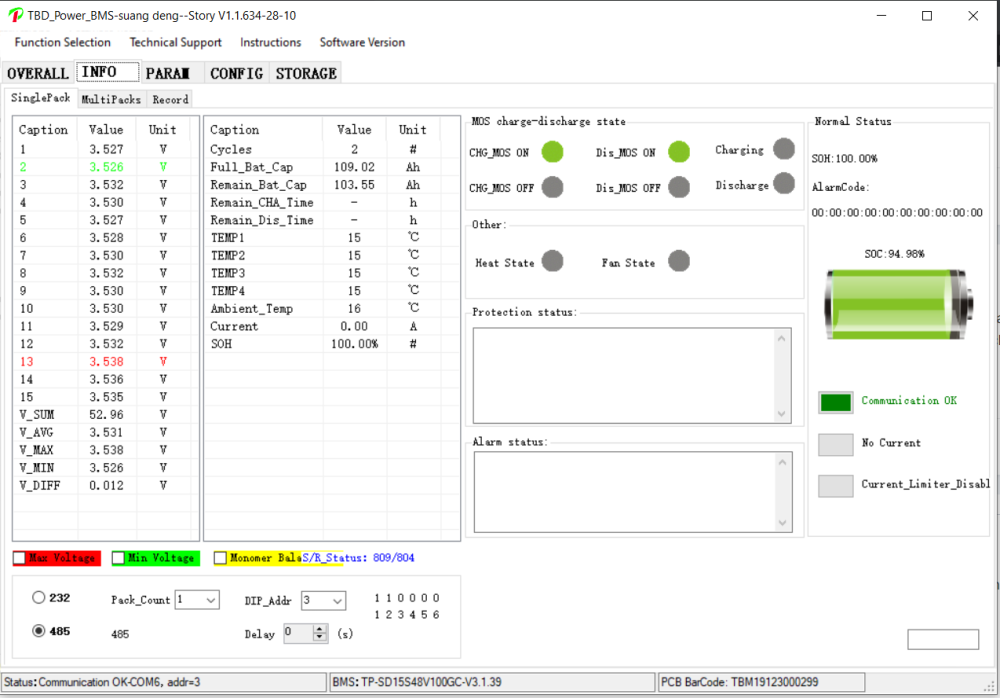Click the V_DIFF row value 0.012
Screen dimensions: 1000x698
click(x=106, y=486)
